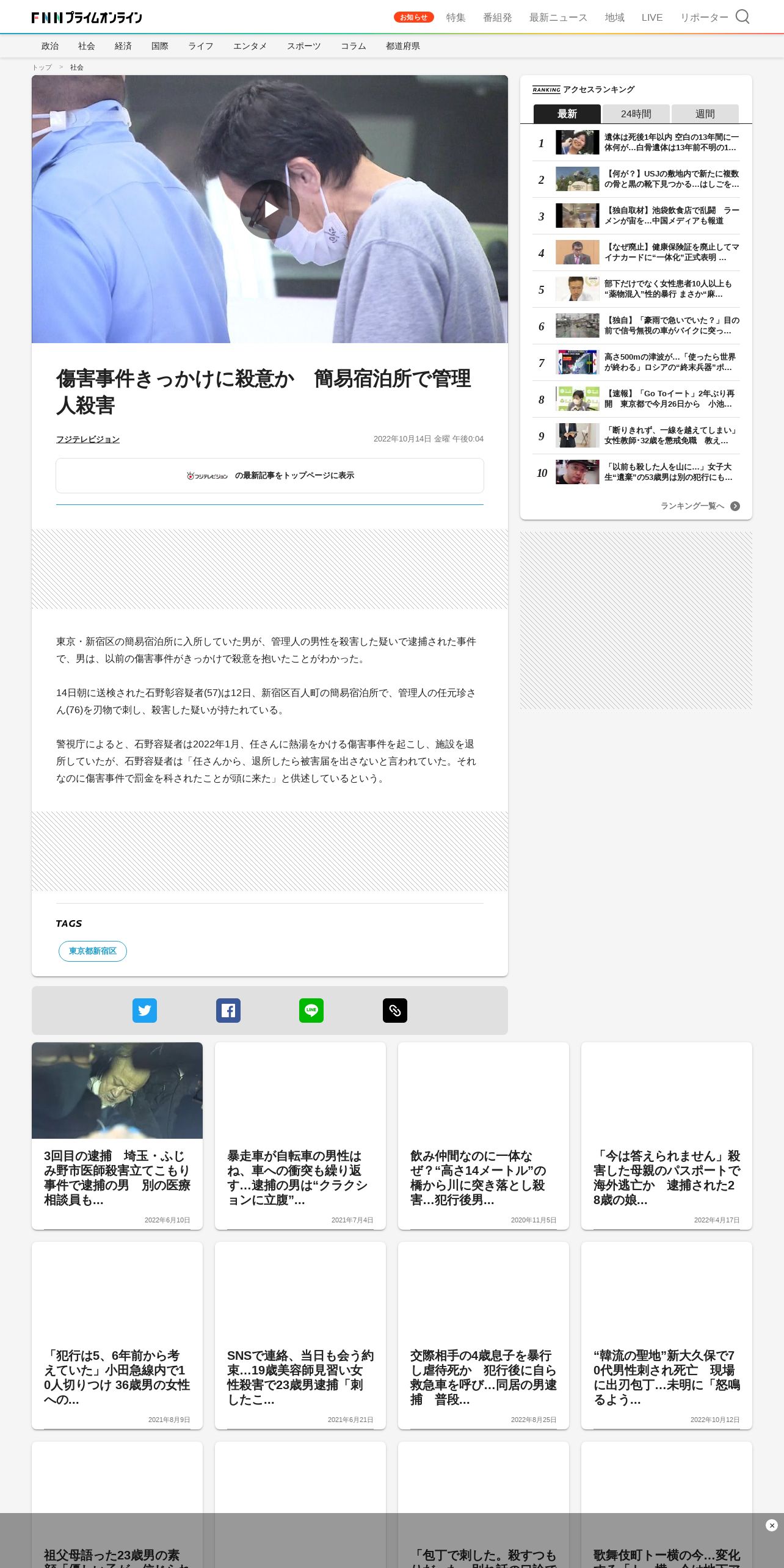The width and height of the screenshot is (784, 1568).
Task: Play the article video
Action: coord(270,209)
